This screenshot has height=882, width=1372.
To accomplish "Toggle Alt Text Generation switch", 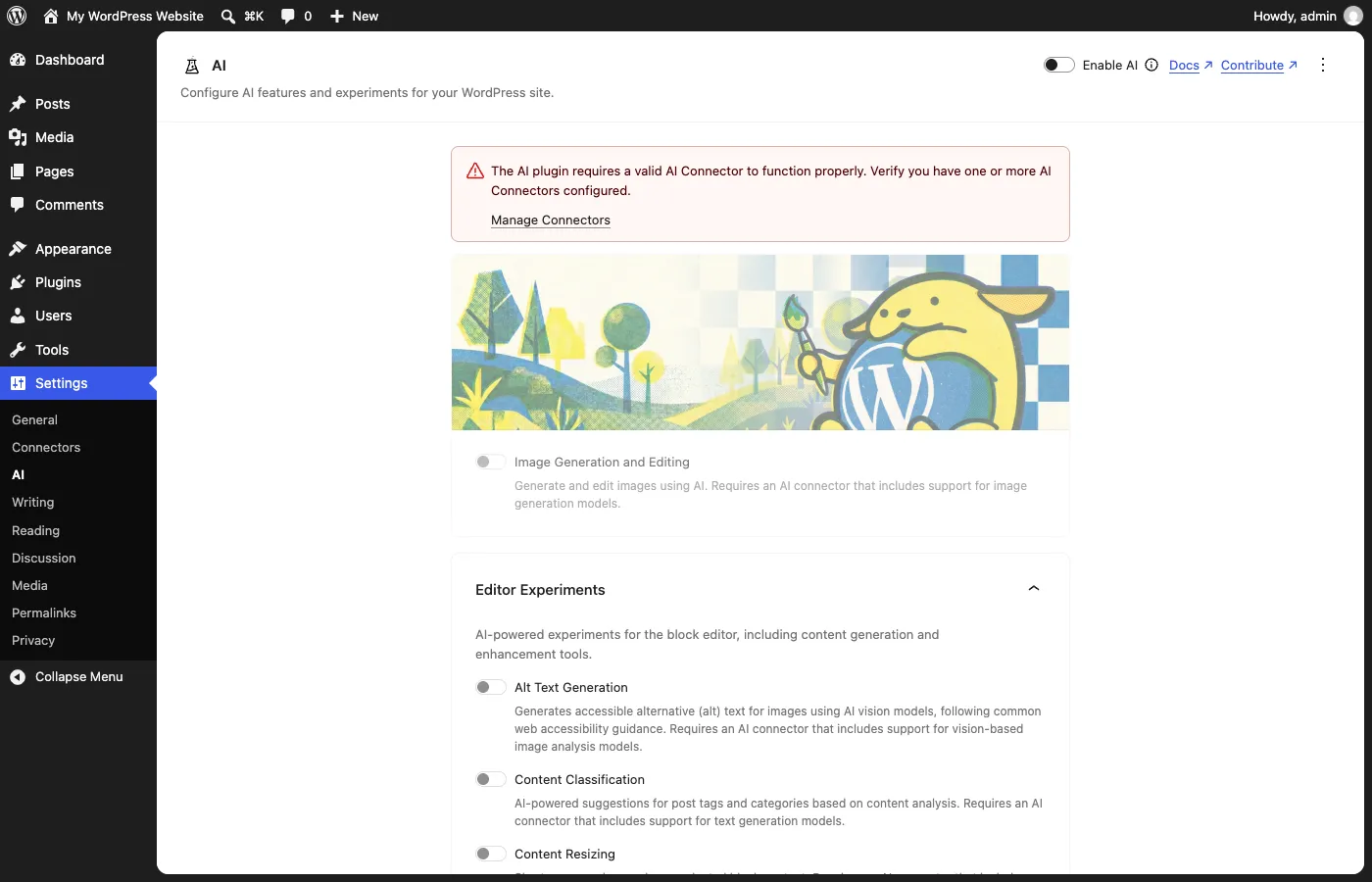I will 490,687.
